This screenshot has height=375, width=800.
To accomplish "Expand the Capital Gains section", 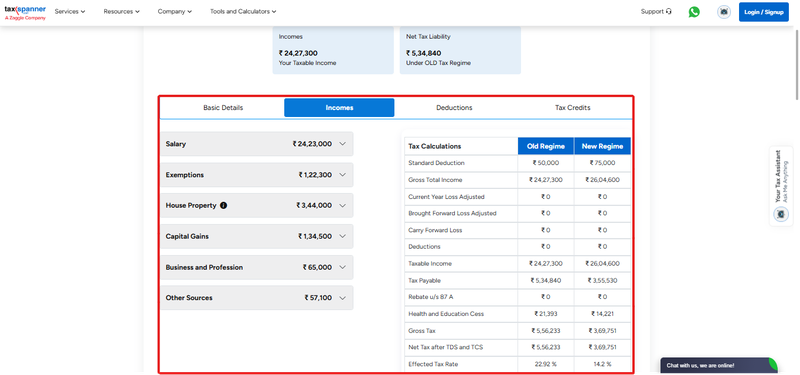I will (x=257, y=237).
